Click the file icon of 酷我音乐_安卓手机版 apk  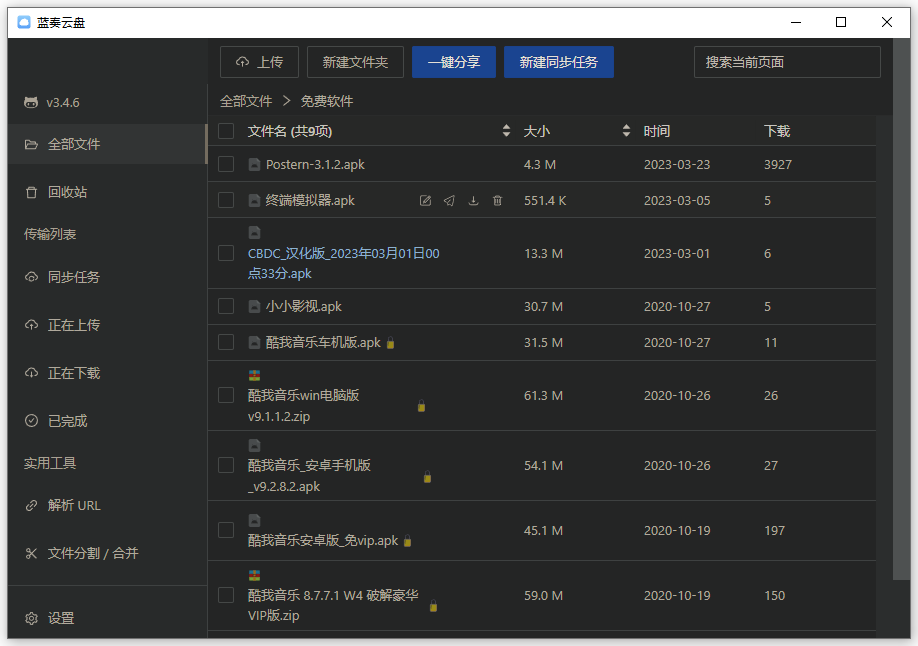tap(254, 446)
